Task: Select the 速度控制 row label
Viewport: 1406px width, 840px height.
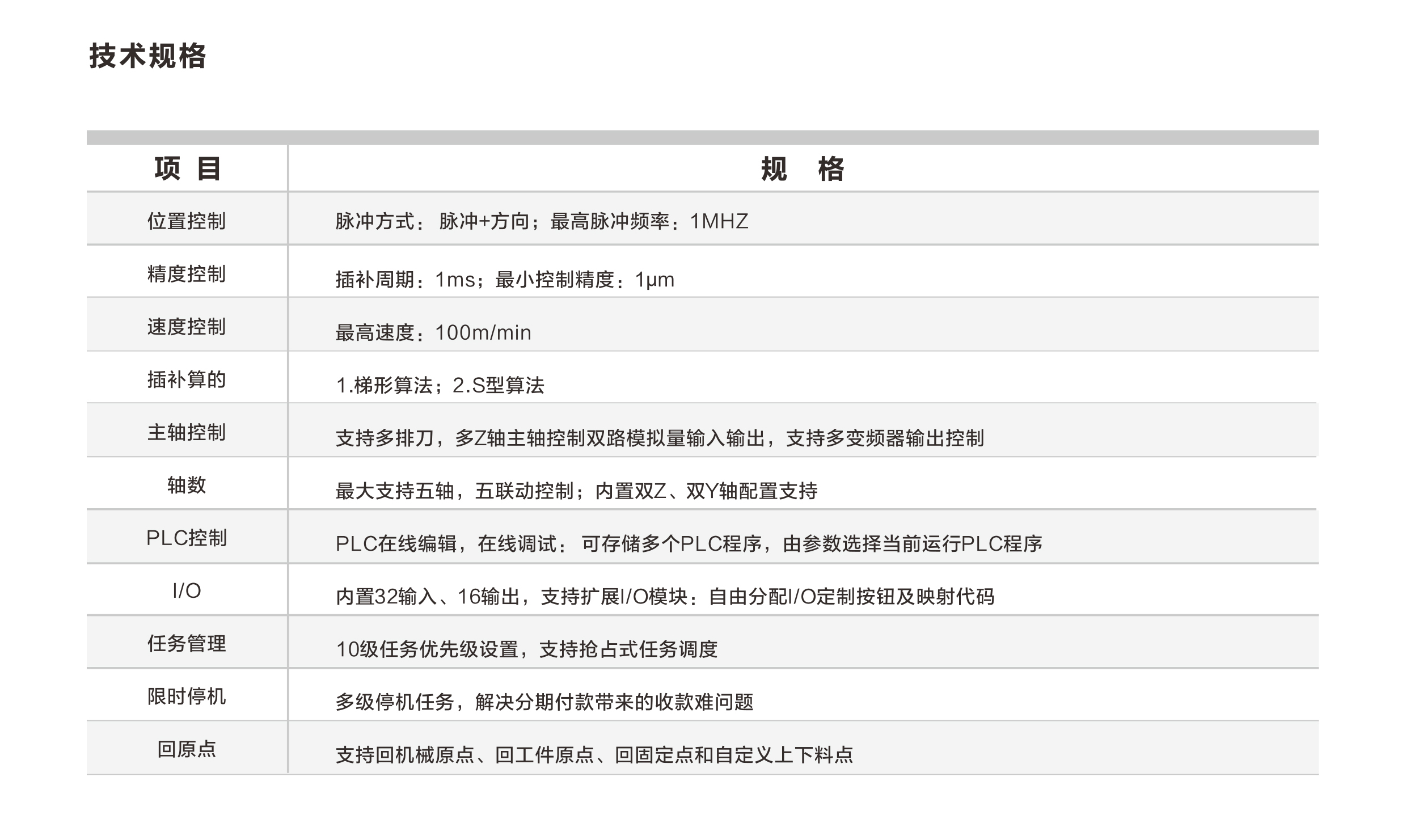Action: coord(187,327)
